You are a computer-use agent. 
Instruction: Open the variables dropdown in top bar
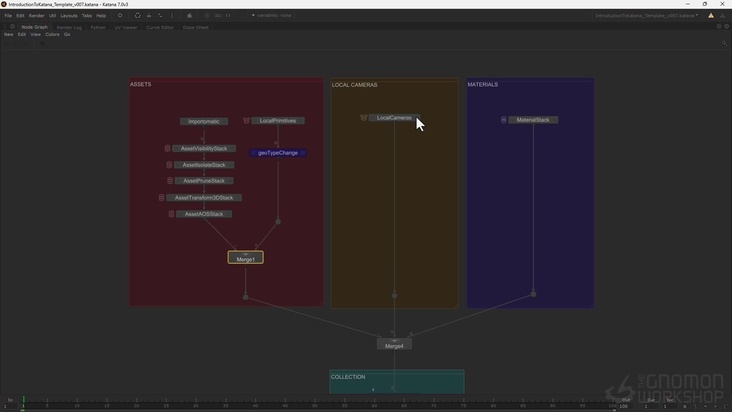click(271, 16)
